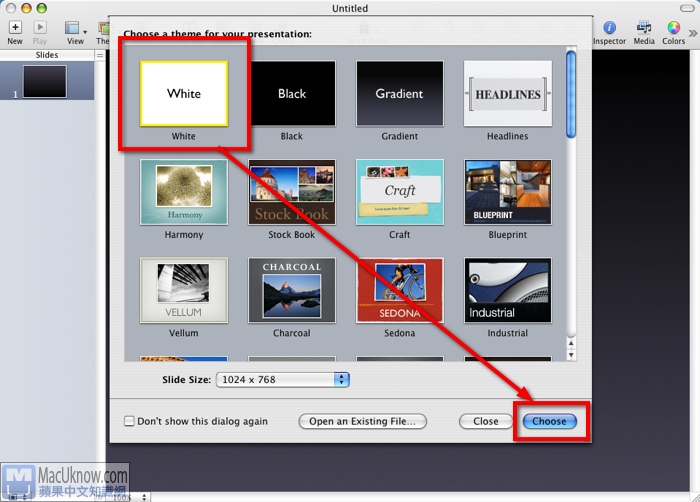Click the Close button in dialog
The width and height of the screenshot is (700, 502).
click(x=486, y=421)
